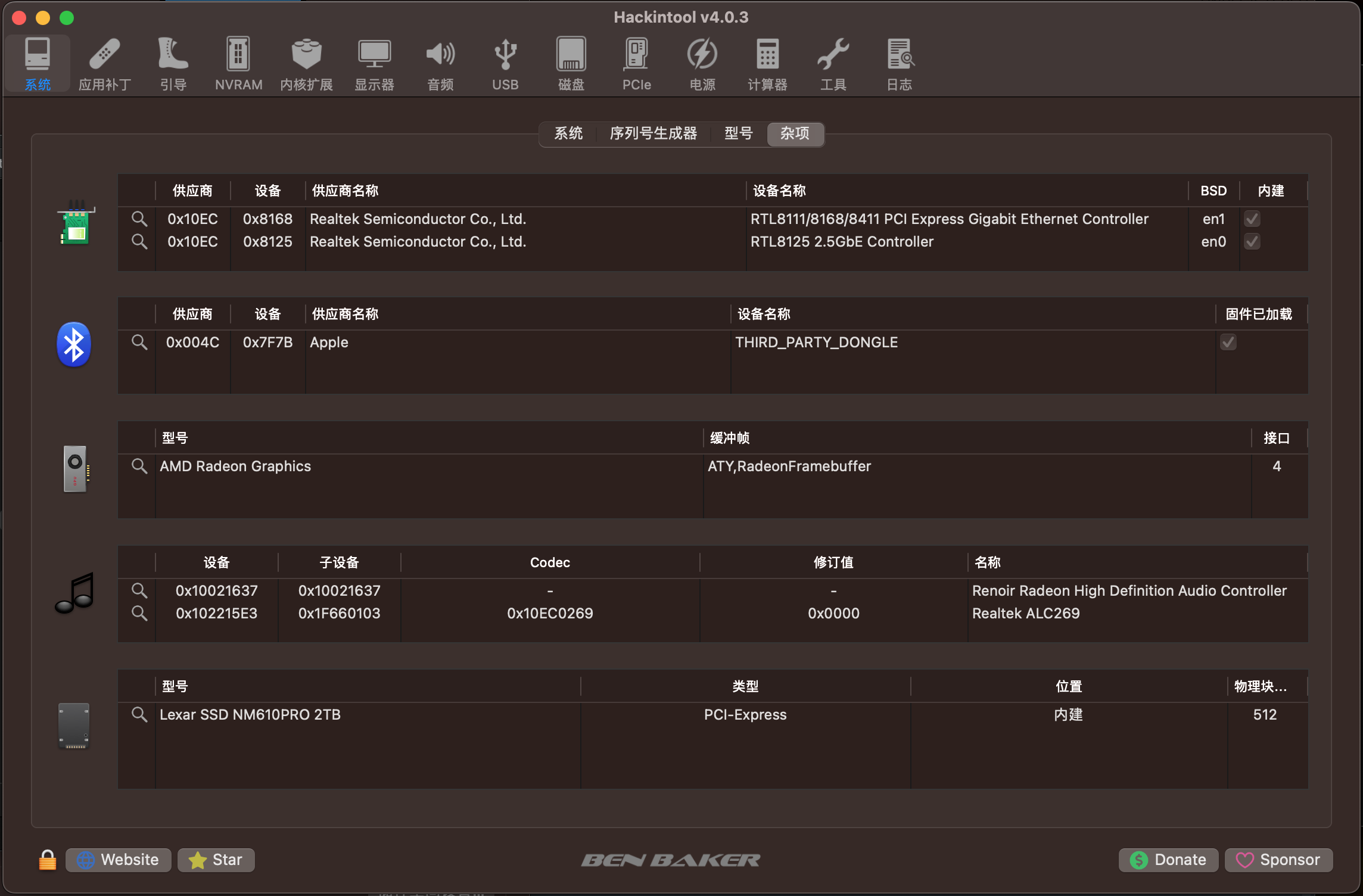Sort by the Codec column header
Image resolution: width=1363 pixels, height=896 pixels.
pos(550,562)
